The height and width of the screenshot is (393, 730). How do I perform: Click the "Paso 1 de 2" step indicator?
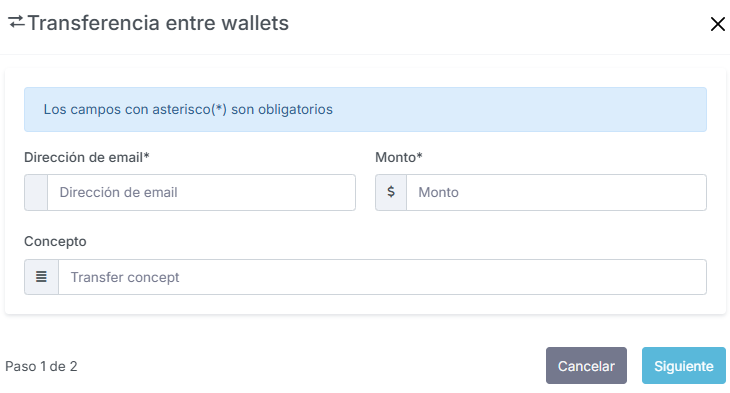(41, 366)
